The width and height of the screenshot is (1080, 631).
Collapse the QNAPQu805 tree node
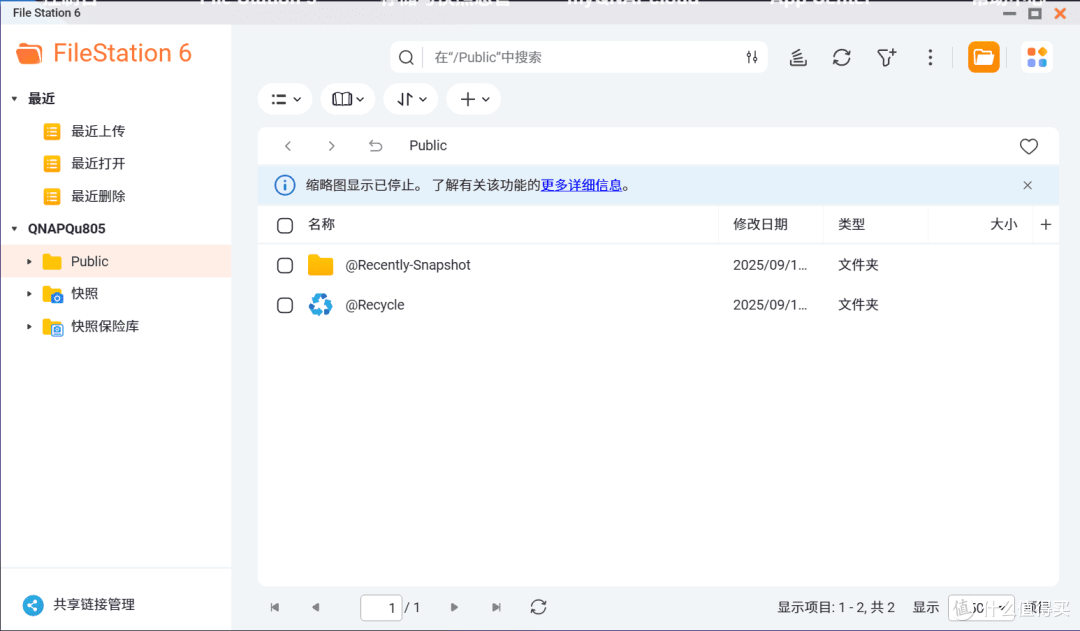[14, 229]
